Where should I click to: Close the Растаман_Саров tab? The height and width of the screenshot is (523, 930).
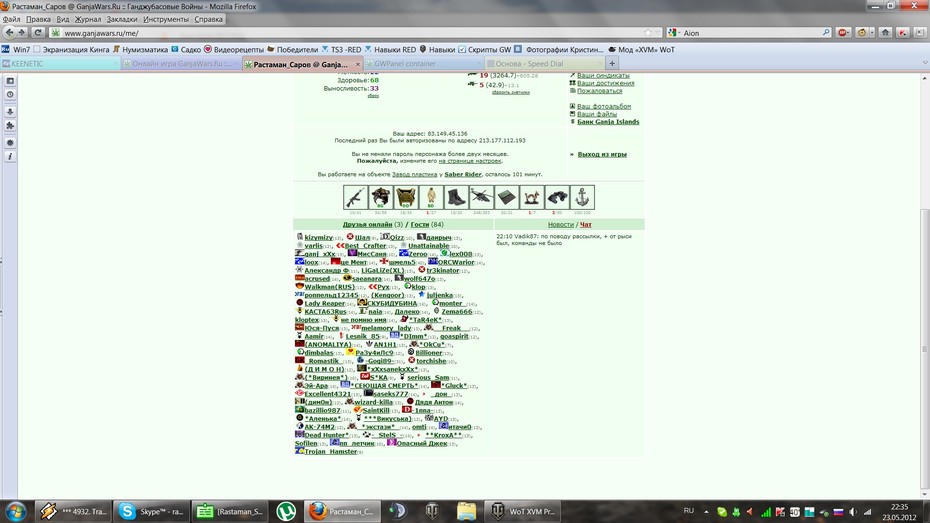click(x=358, y=64)
